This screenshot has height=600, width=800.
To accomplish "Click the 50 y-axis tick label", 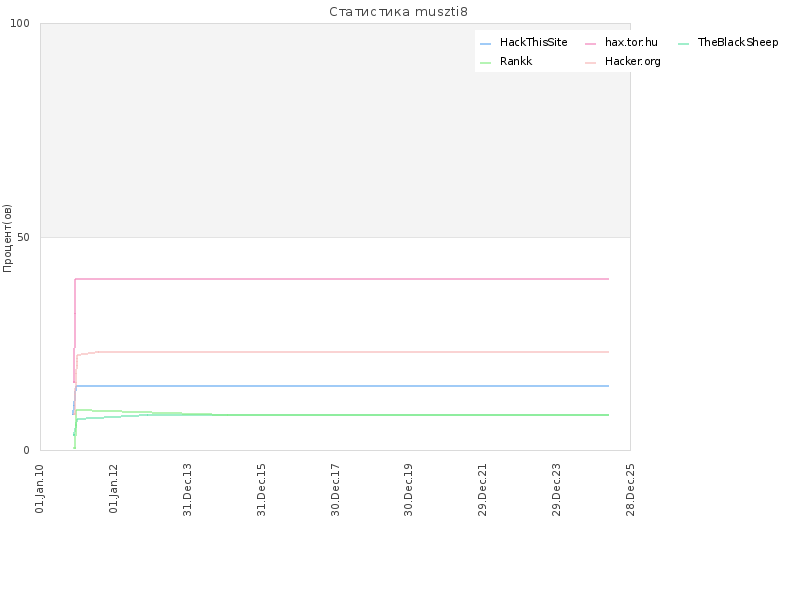I will coord(23,237).
